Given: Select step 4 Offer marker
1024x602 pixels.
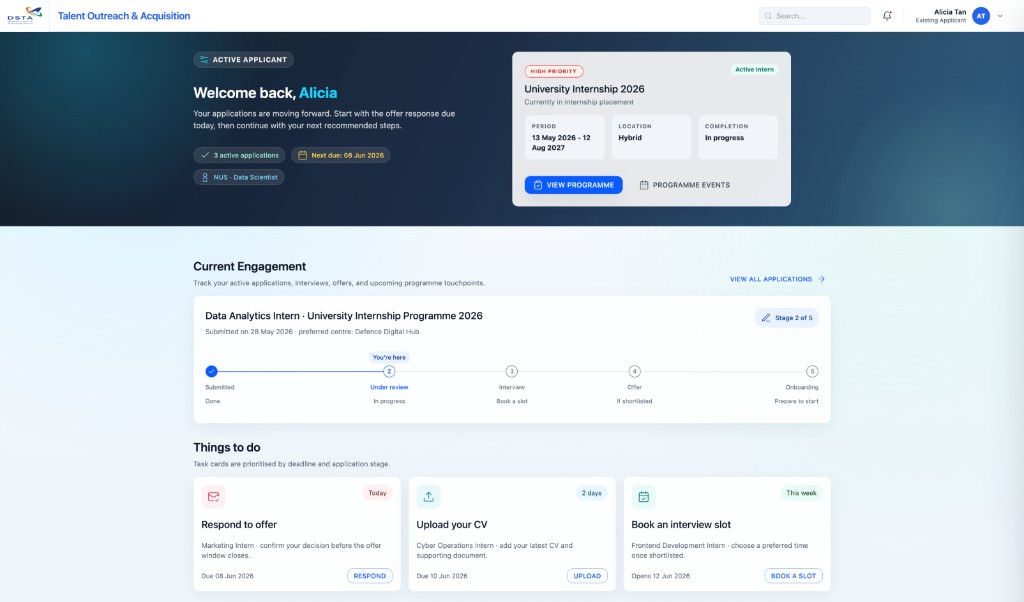Looking at the screenshot, I should coord(634,372).
